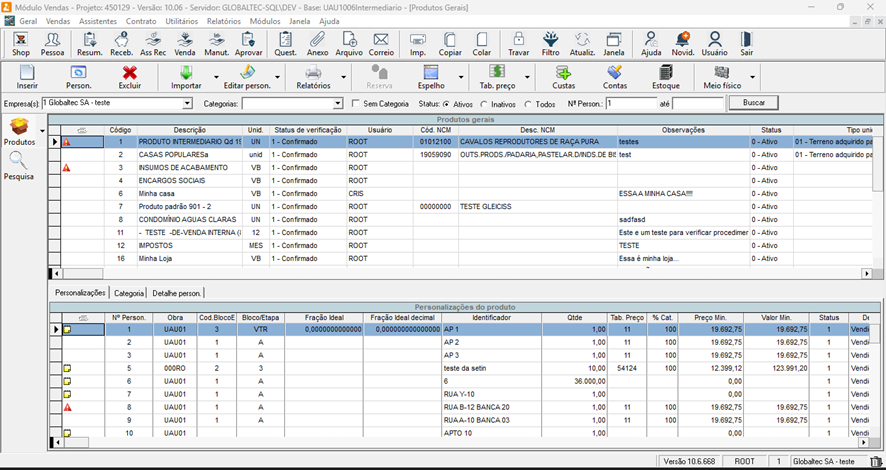Switch to the Detalhe person. tab
Image resolution: width=886 pixels, height=470 pixels.
pos(176,293)
